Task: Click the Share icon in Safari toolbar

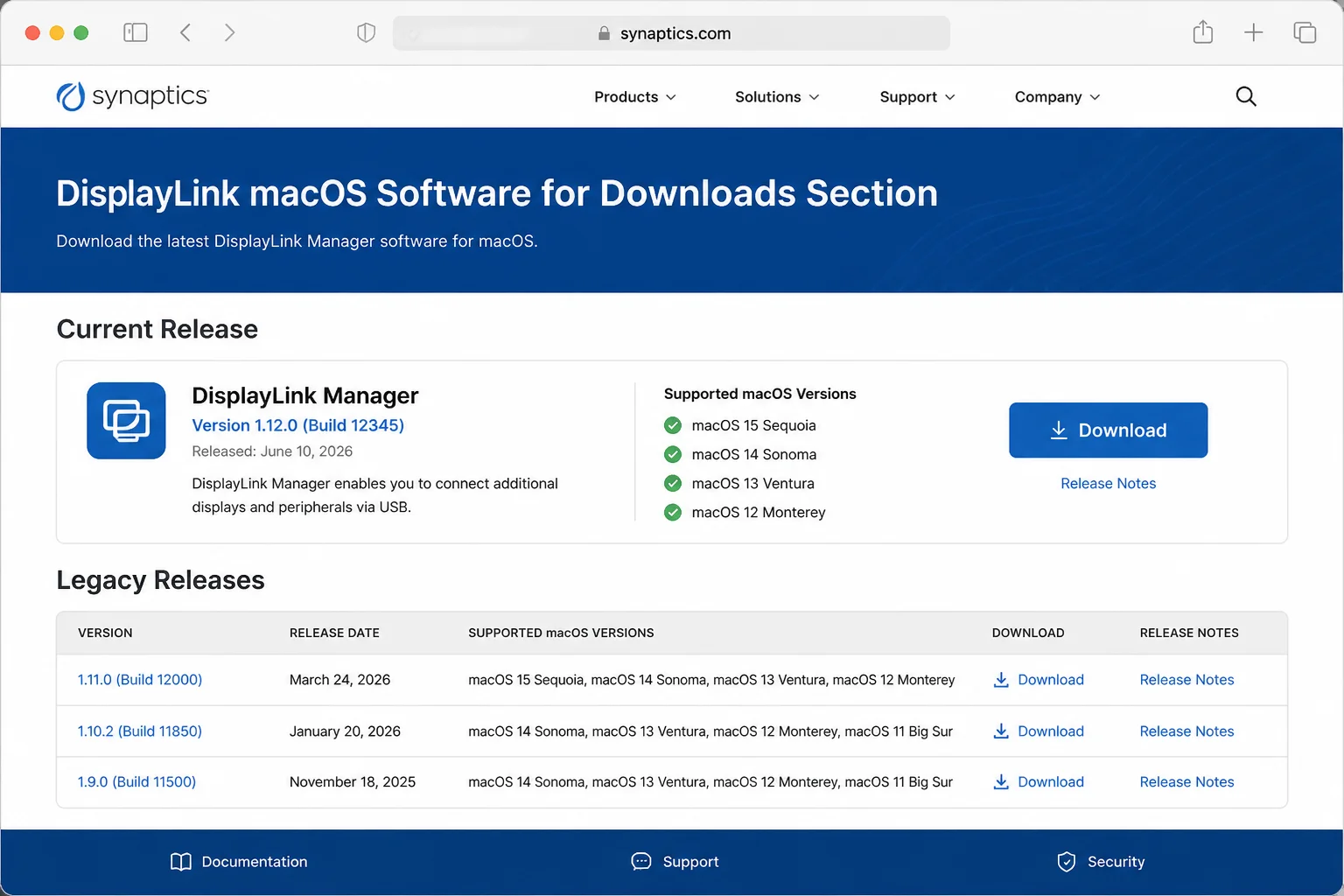Action: pos(1203,32)
